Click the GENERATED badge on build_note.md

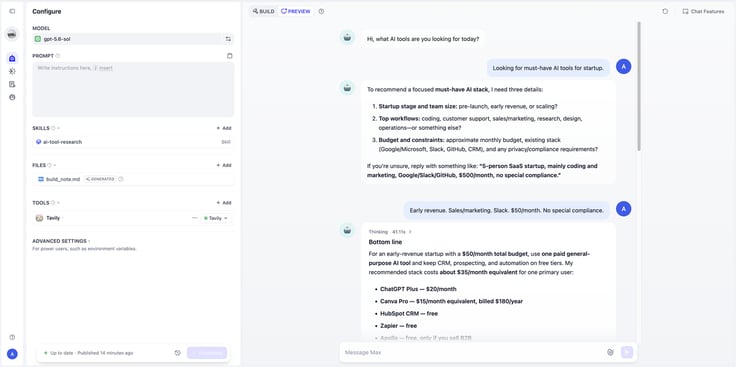tap(100, 179)
